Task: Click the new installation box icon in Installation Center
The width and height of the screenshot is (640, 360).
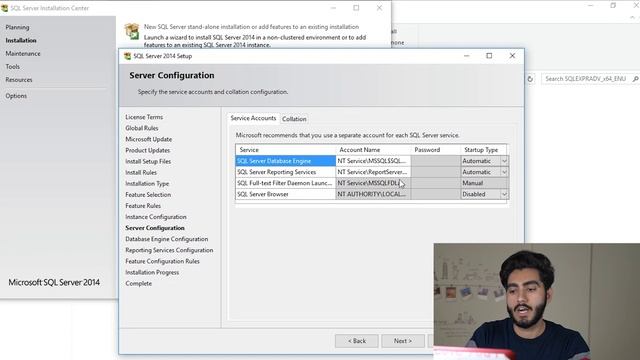Action: click(x=132, y=31)
